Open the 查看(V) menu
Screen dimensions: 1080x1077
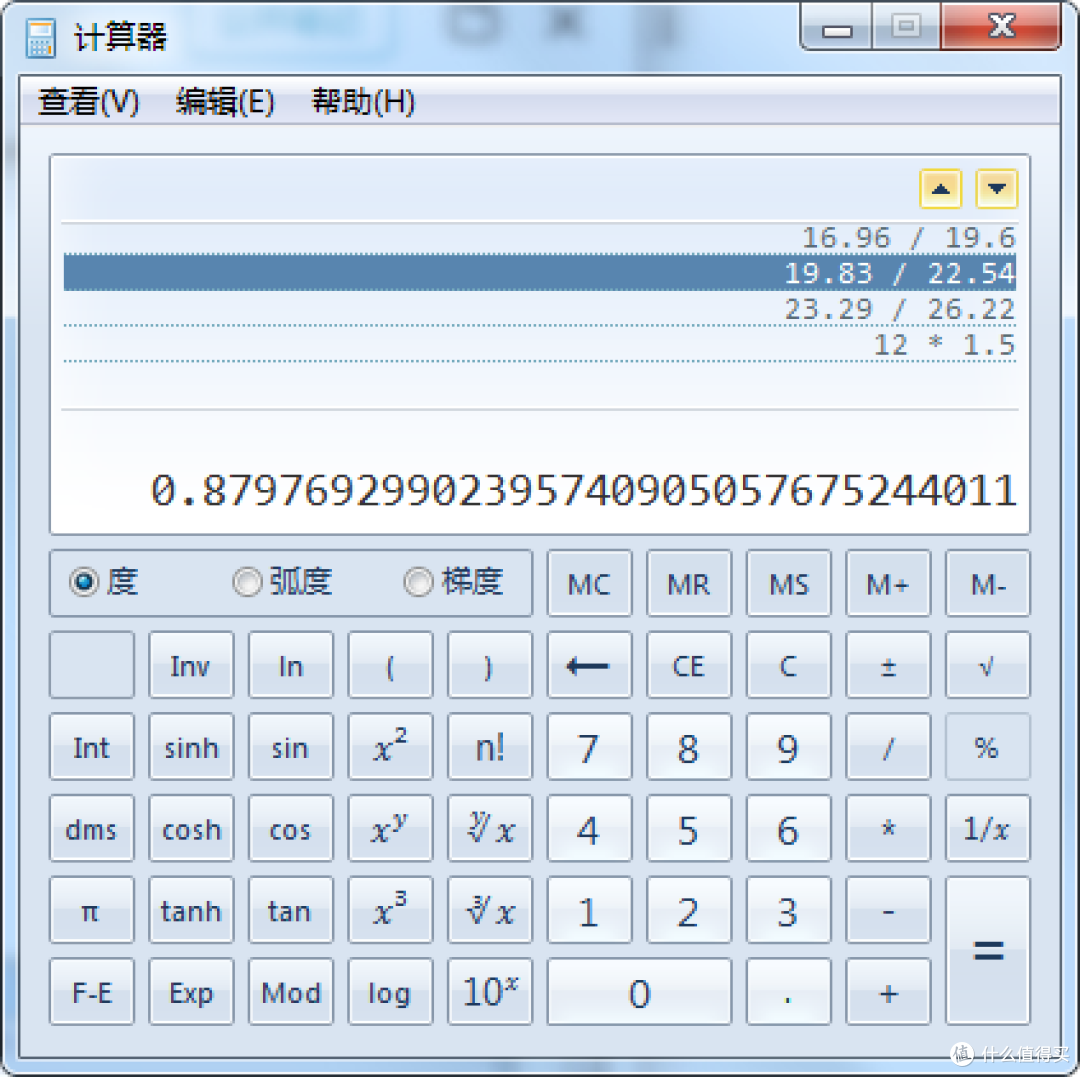(88, 102)
